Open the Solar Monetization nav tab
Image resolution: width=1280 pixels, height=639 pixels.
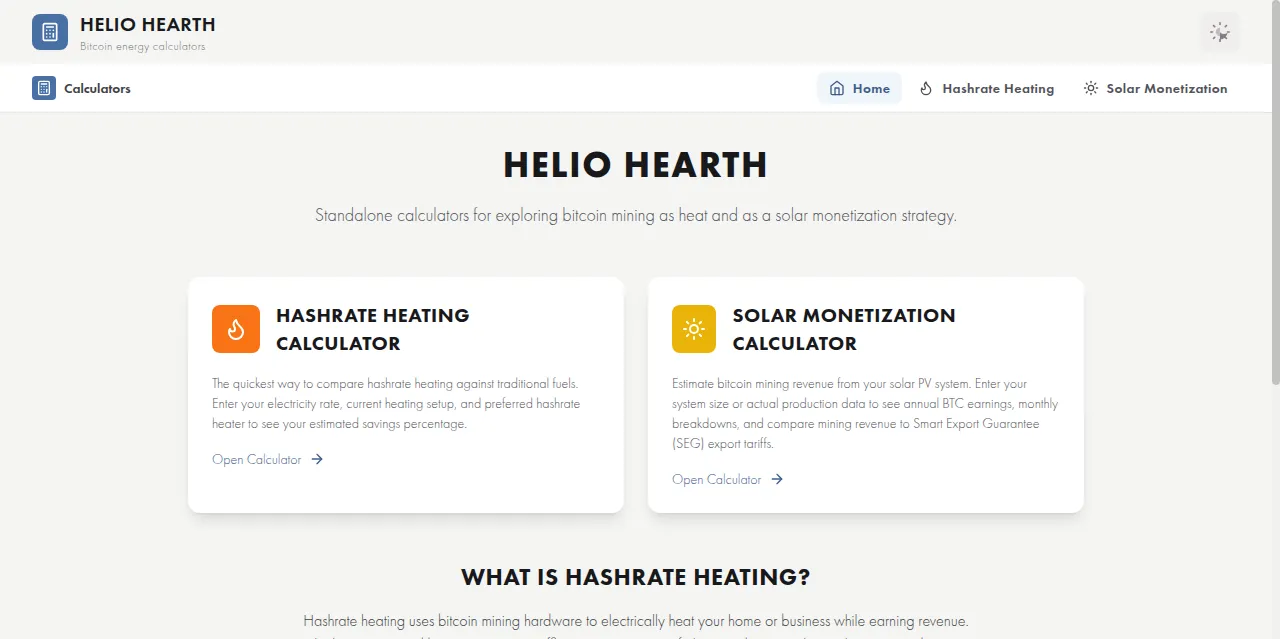tap(1155, 88)
